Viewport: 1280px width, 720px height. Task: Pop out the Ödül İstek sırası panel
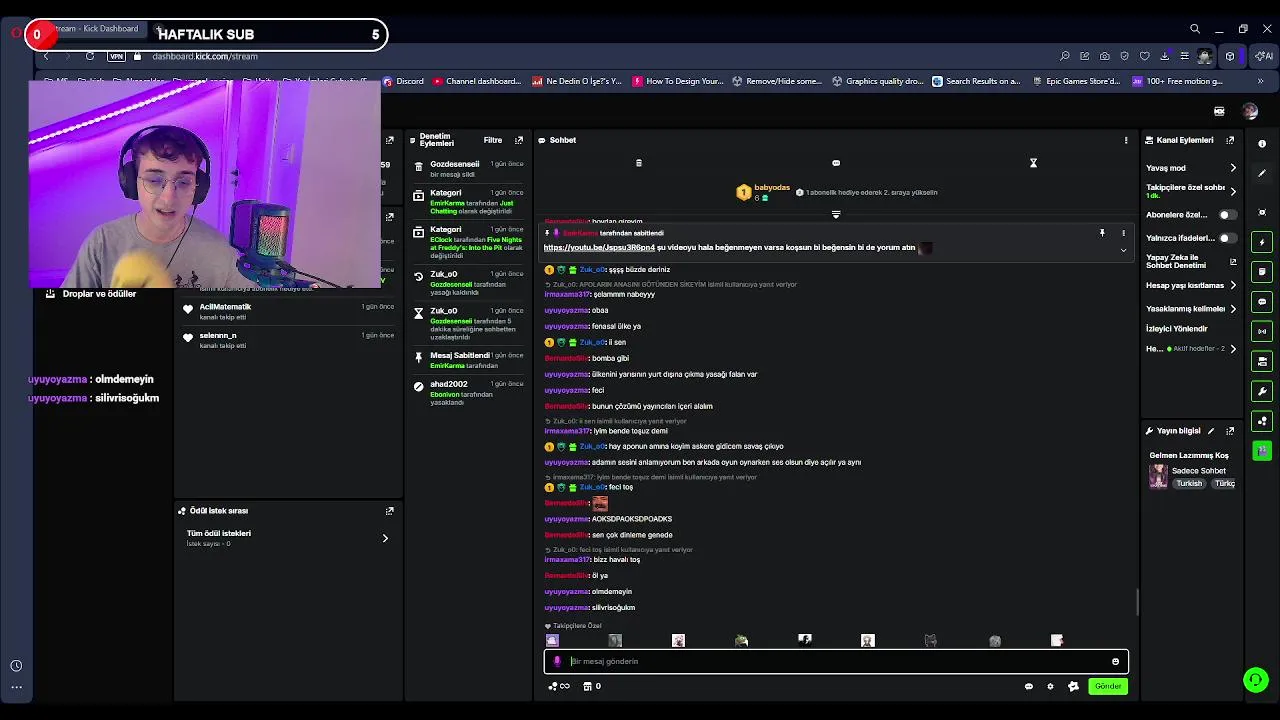point(389,511)
